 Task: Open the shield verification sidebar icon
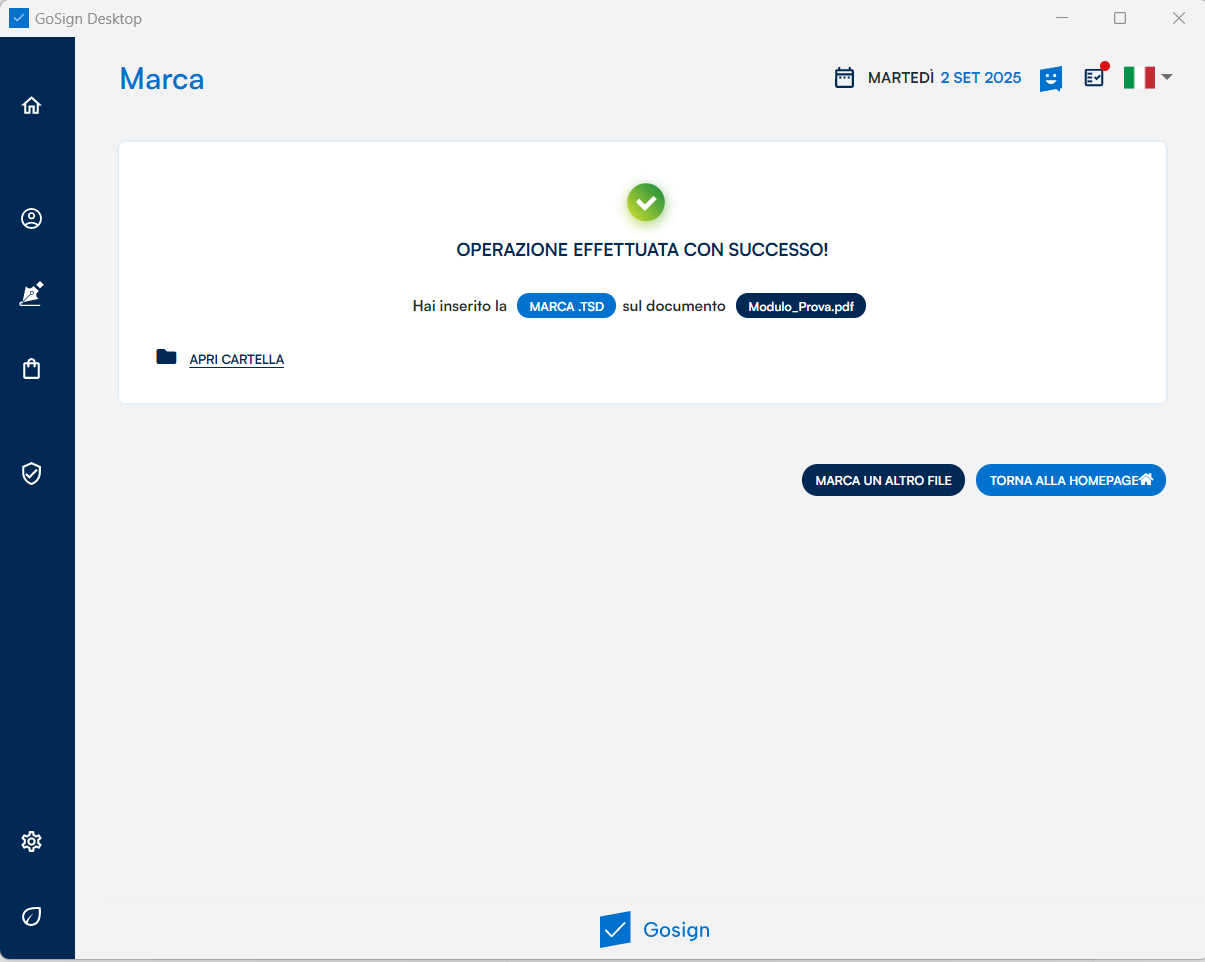pos(32,474)
